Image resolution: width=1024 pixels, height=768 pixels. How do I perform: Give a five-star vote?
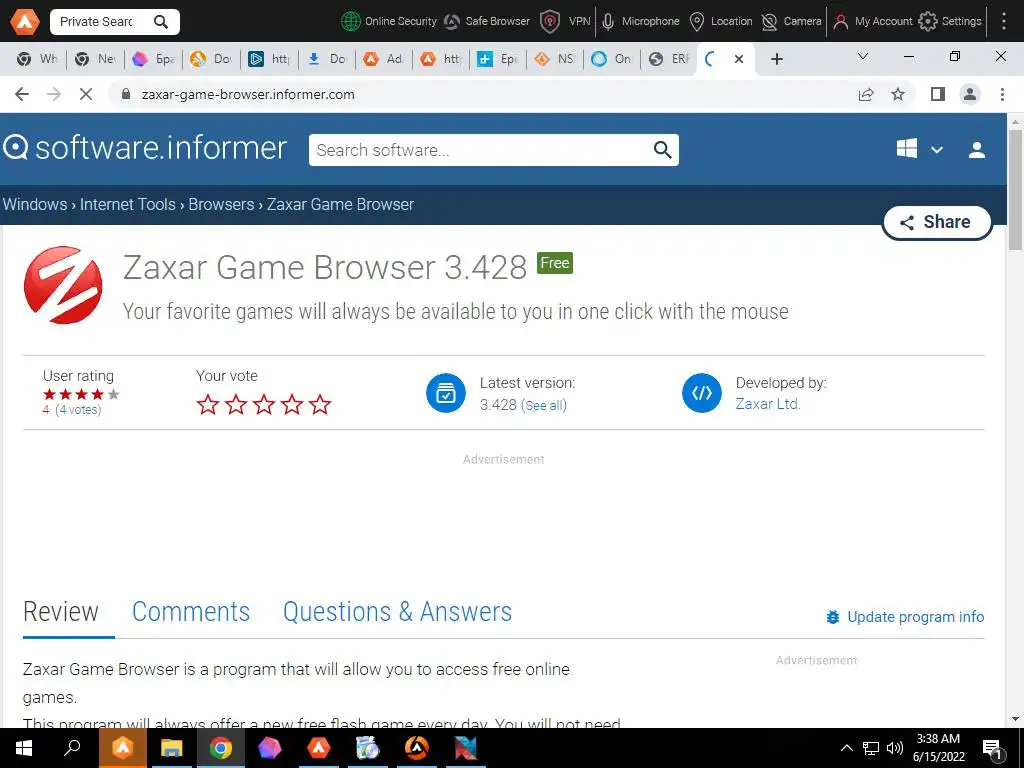(320, 404)
